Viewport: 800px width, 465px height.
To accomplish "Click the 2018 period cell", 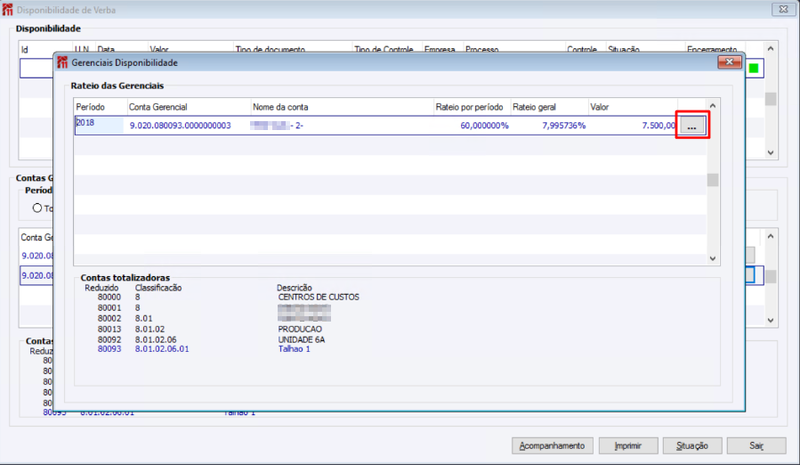I will coord(99,125).
